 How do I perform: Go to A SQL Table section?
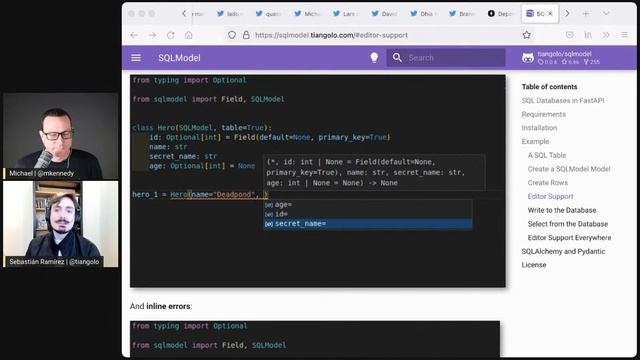point(547,155)
